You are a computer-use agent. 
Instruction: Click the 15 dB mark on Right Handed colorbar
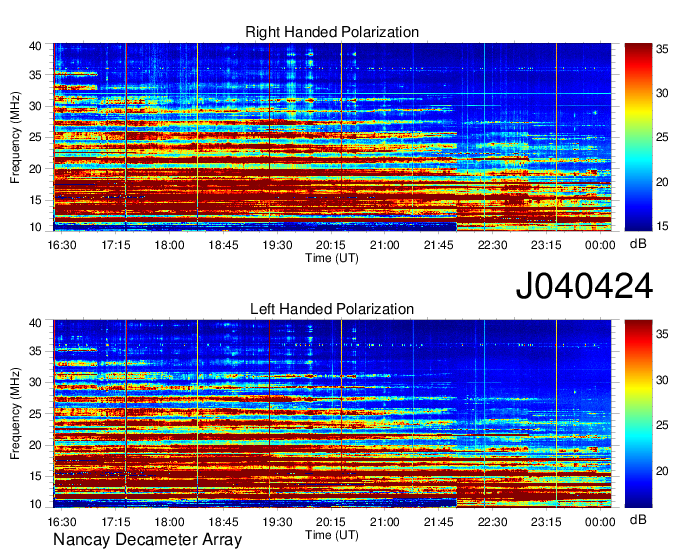[662, 226]
